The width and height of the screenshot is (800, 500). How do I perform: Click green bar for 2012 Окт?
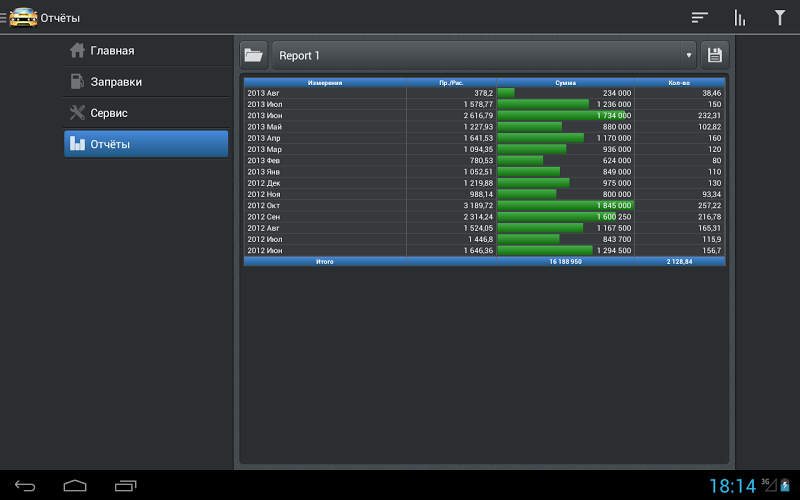click(x=565, y=206)
